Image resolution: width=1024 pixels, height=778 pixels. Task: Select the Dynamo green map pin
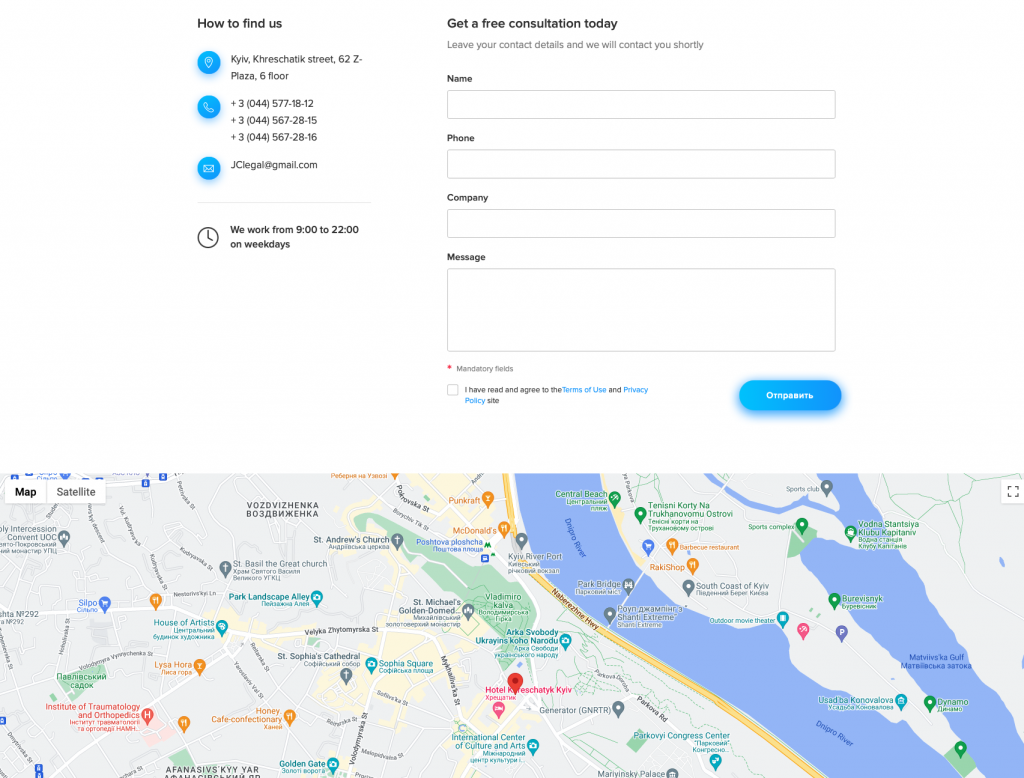[x=930, y=703]
